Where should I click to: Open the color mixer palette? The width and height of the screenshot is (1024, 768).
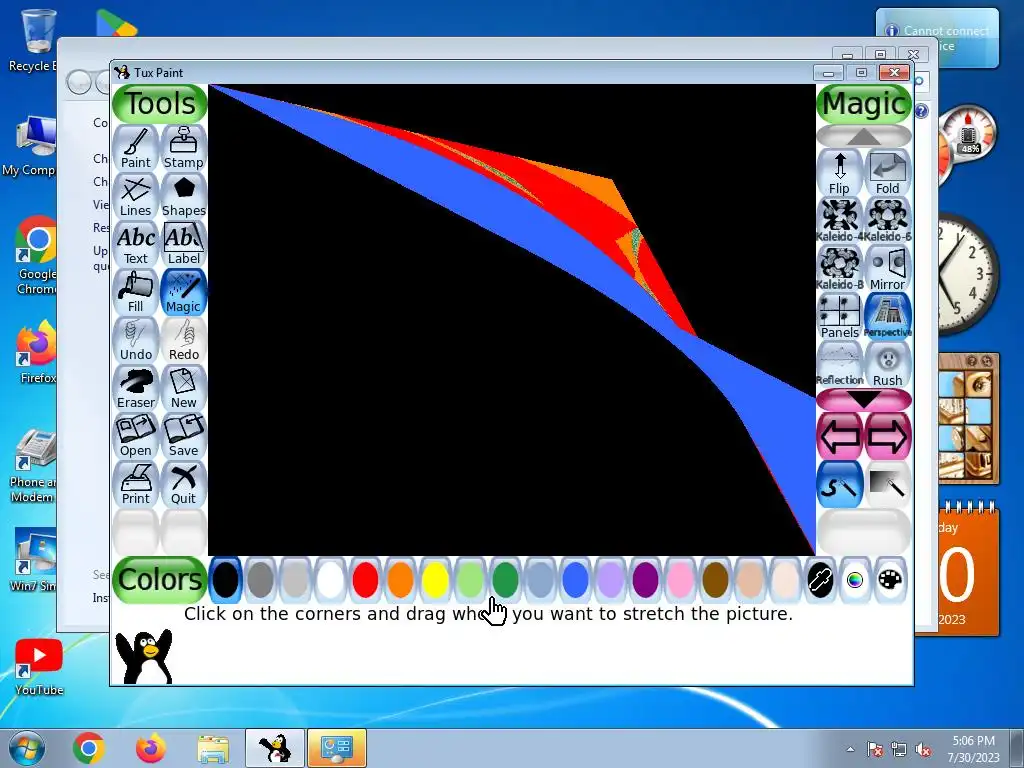890,580
